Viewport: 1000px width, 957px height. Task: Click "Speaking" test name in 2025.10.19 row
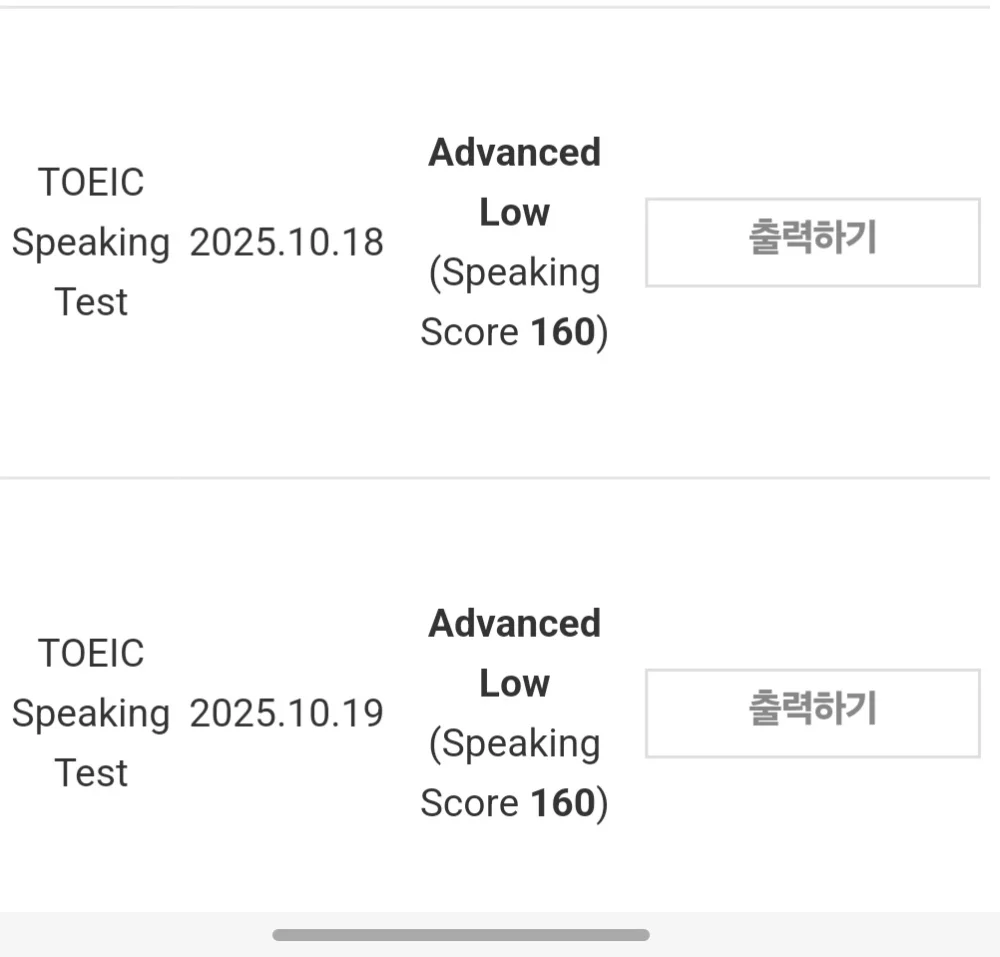[x=91, y=713]
